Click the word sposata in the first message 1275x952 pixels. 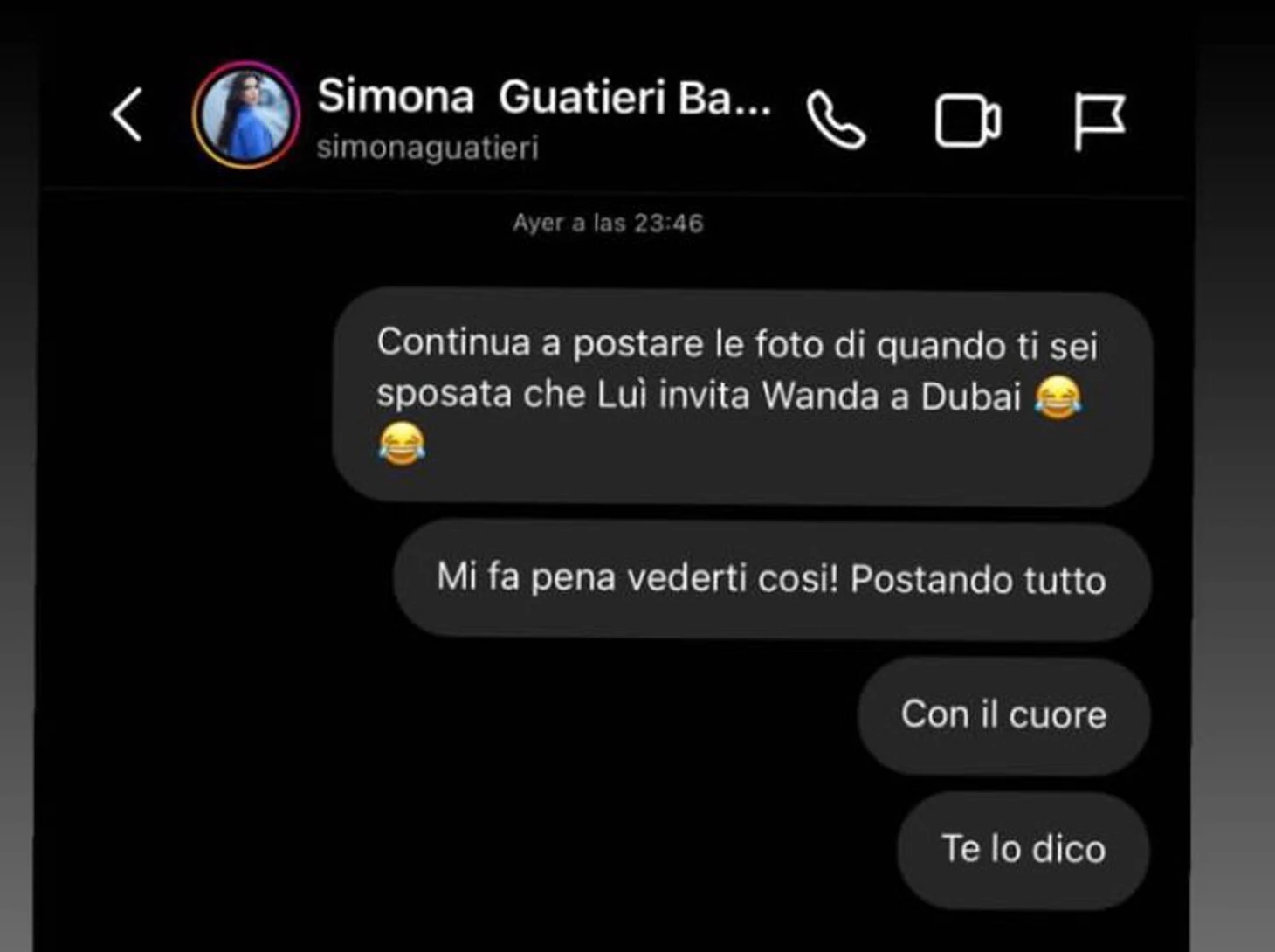pyautogui.click(x=444, y=396)
